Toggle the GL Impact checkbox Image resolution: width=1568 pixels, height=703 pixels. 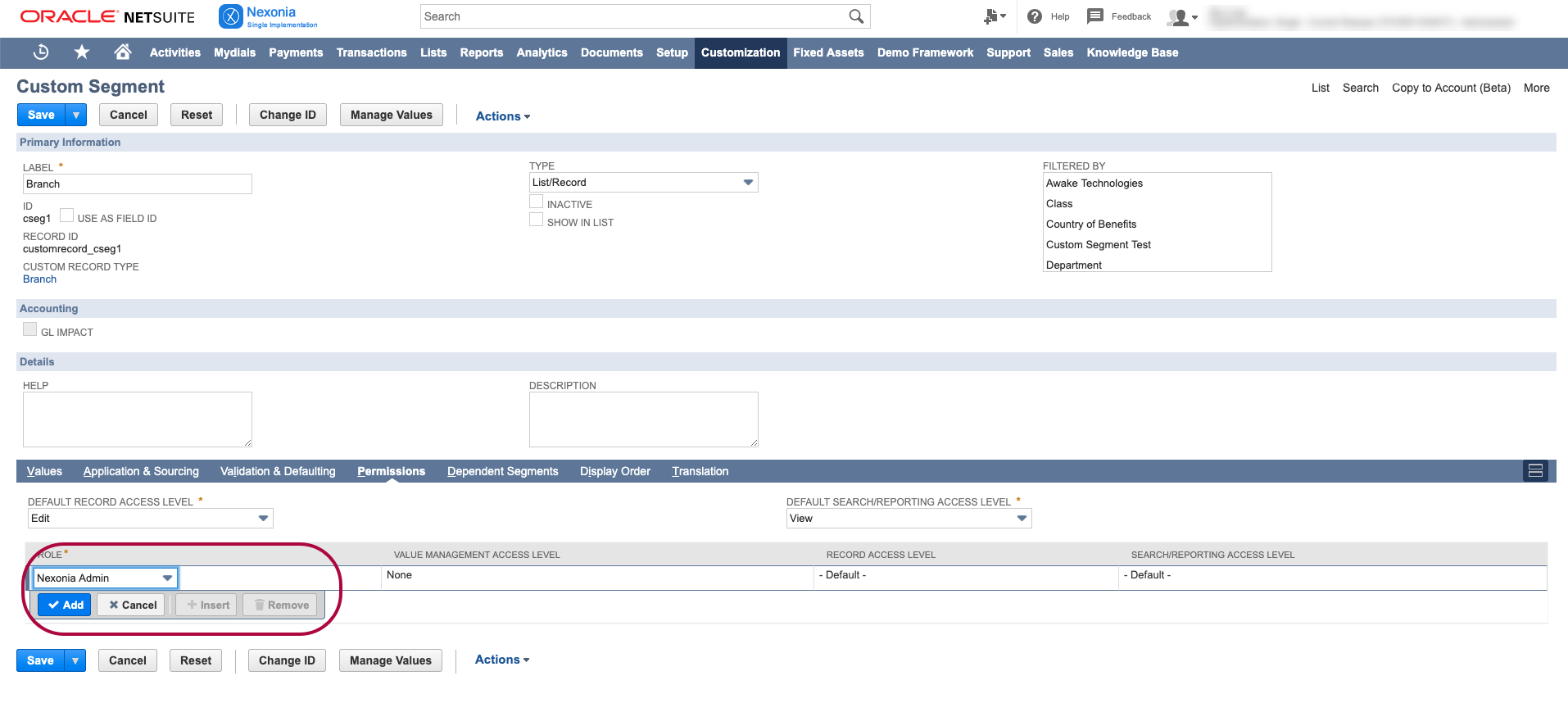tap(30, 329)
